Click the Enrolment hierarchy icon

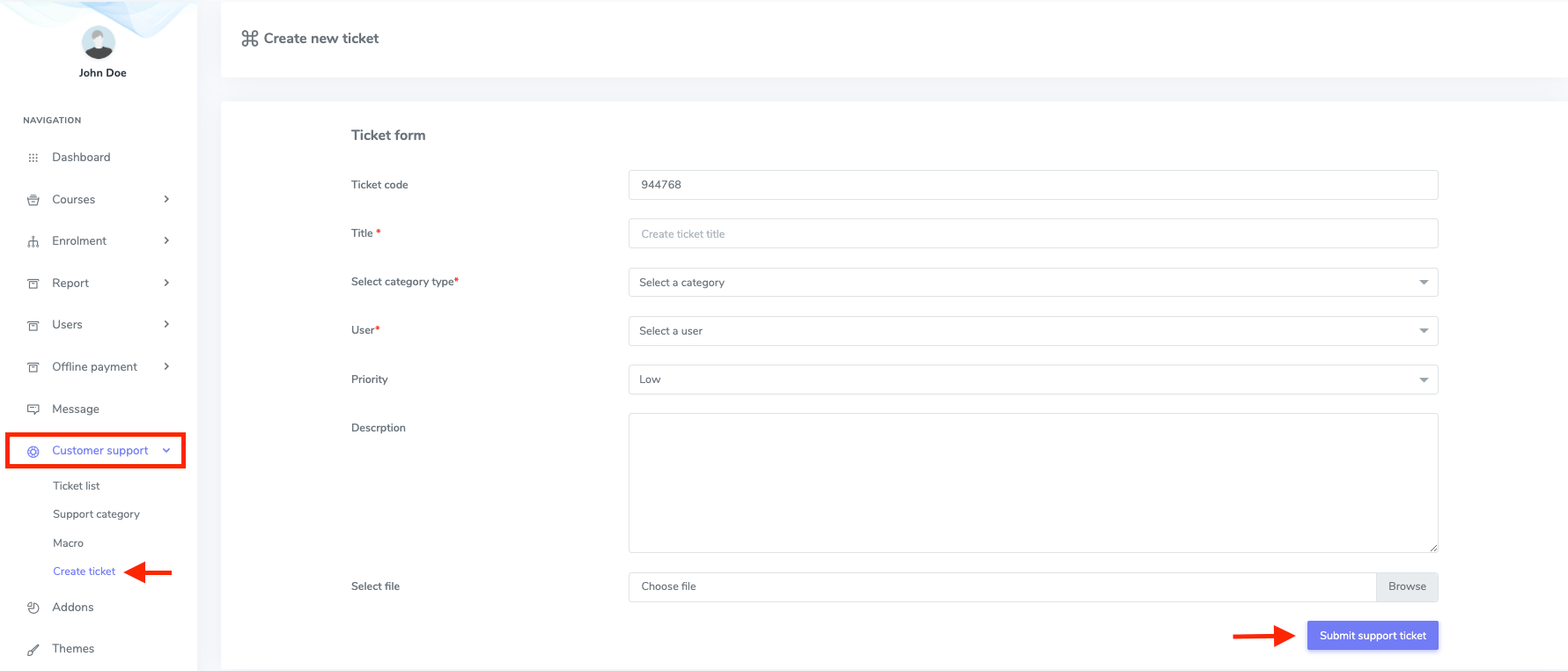33,241
